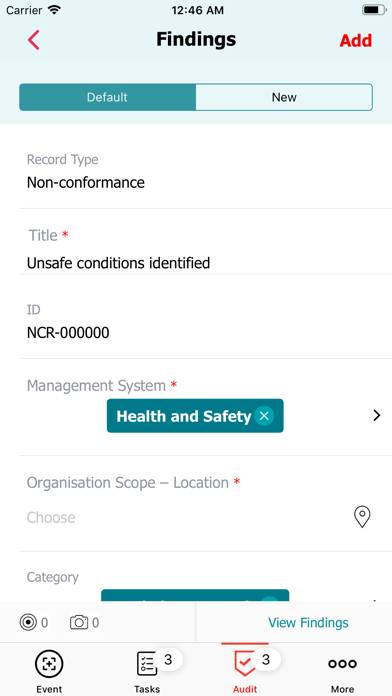This screenshot has height=696, width=392.
Task: Tap the red back arrow icon
Action: point(34,40)
